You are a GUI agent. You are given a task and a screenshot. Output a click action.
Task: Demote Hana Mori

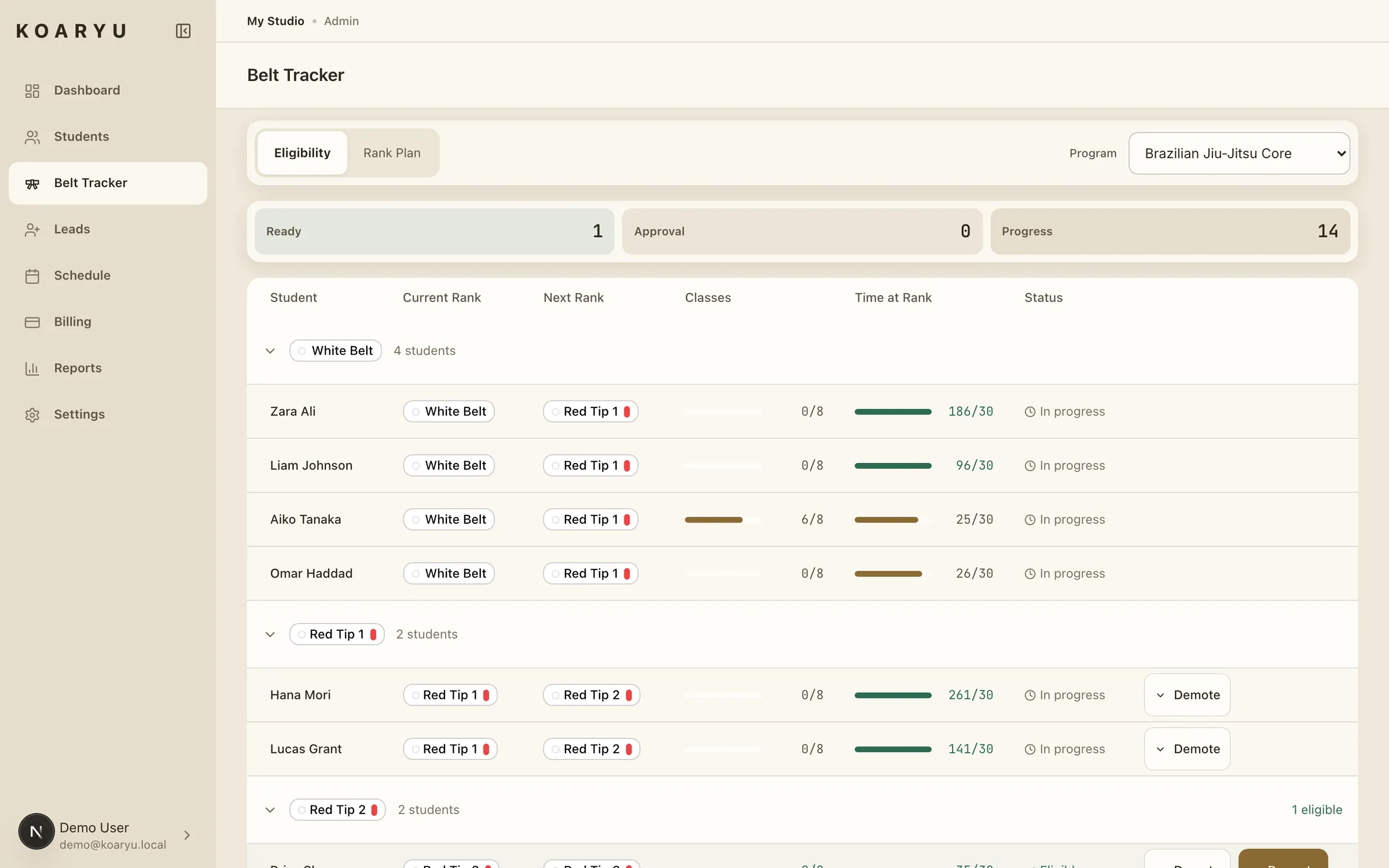point(1187,695)
